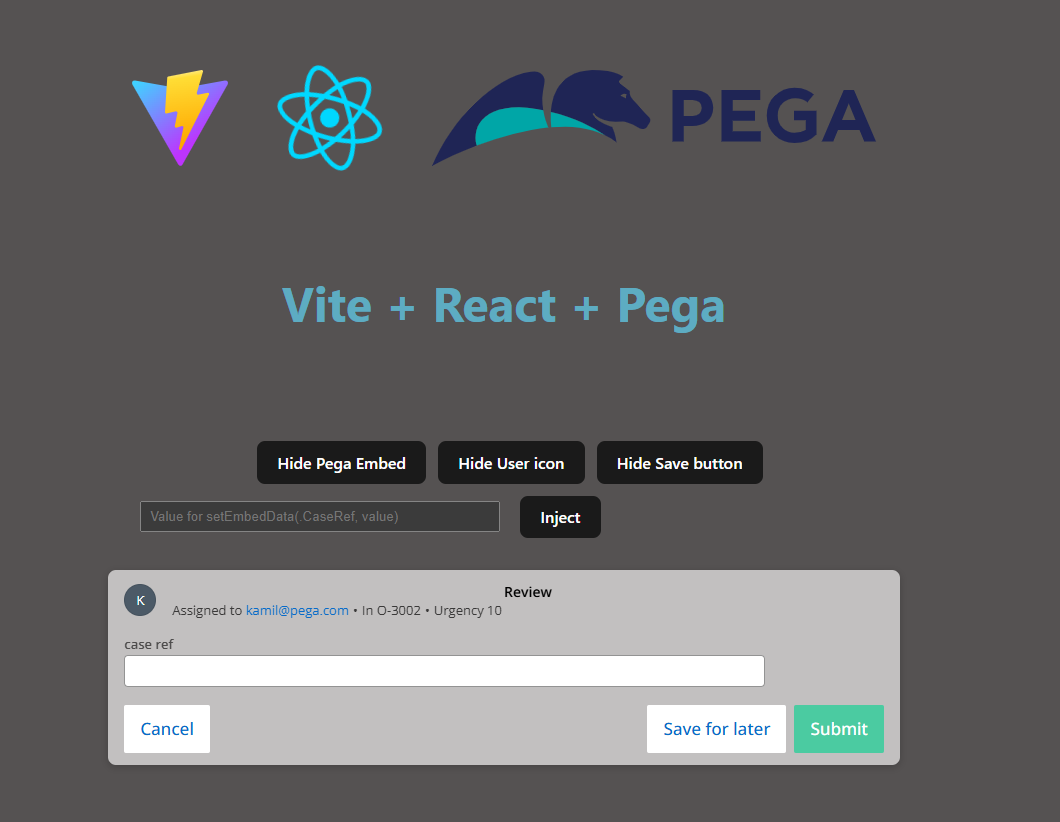
Task: Click the Review assignment title
Action: (x=528, y=591)
